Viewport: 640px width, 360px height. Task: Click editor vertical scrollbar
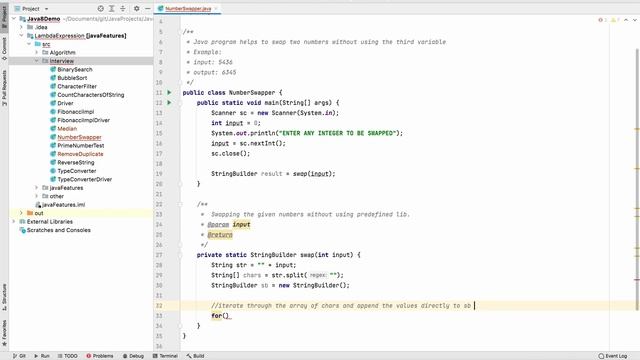637,180
